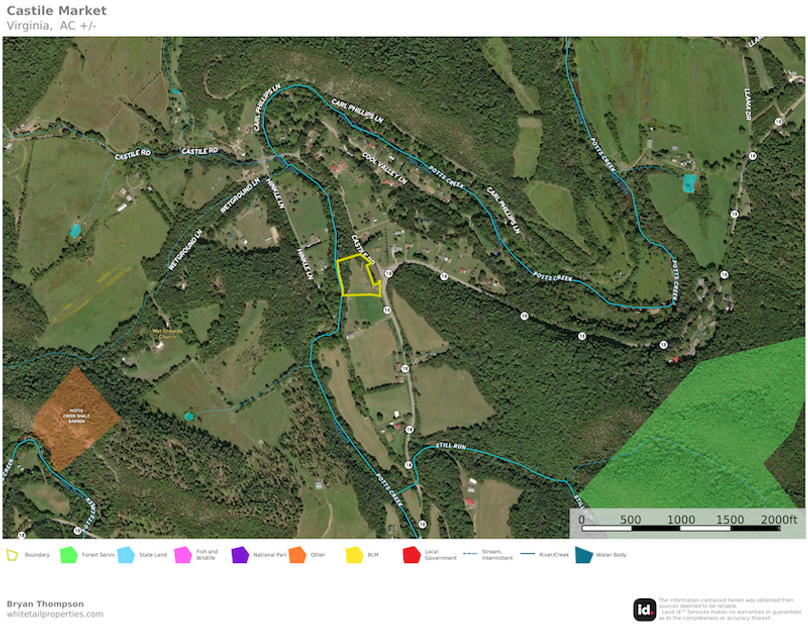The height and width of the screenshot is (624, 808).
Task: Click the Land id logo in the footer
Action: pyautogui.click(x=645, y=606)
